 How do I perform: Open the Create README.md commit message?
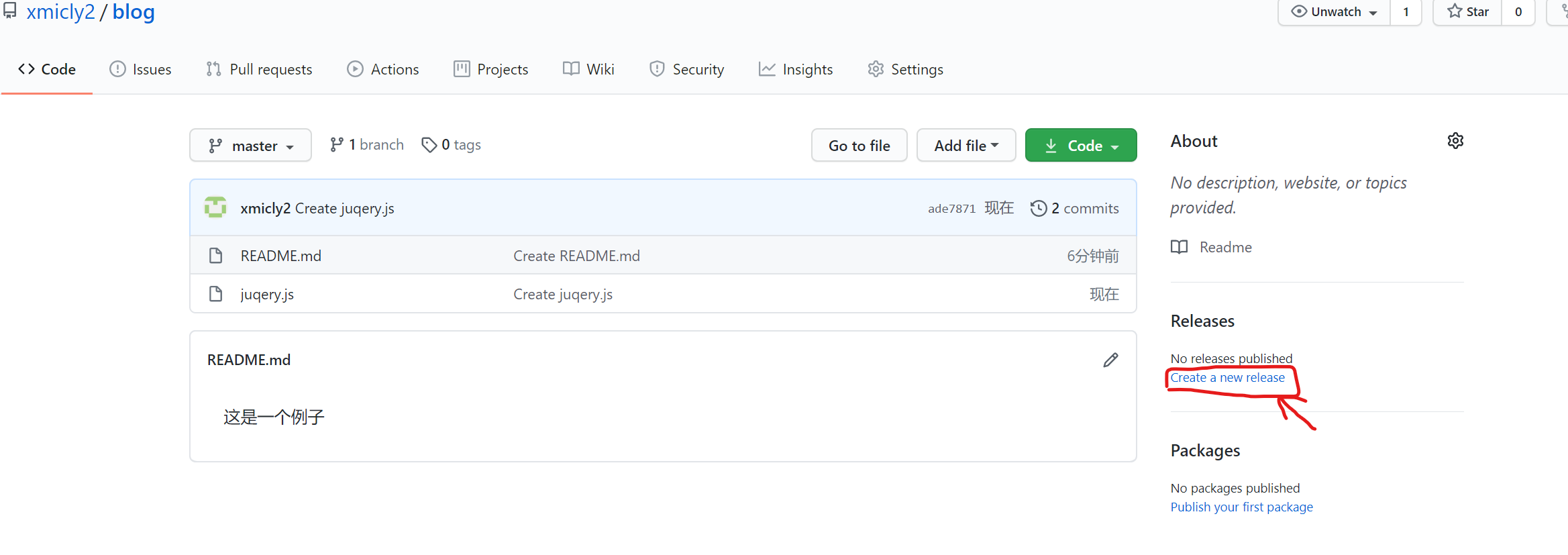[x=576, y=256]
